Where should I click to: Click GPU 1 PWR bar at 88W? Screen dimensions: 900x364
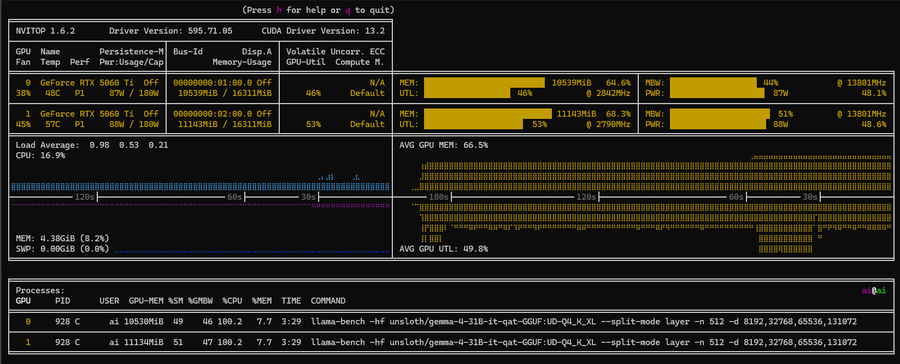[x=718, y=123]
